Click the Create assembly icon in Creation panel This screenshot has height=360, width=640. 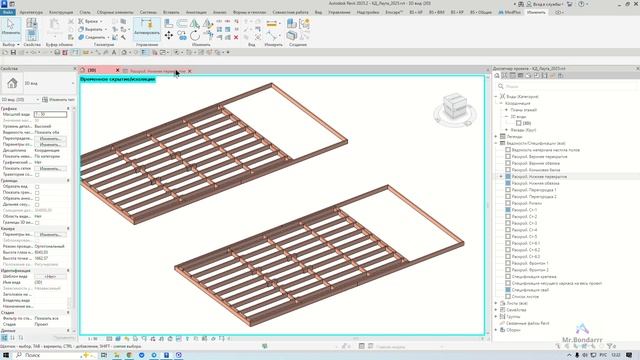pyautogui.click(x=291, y=23)
